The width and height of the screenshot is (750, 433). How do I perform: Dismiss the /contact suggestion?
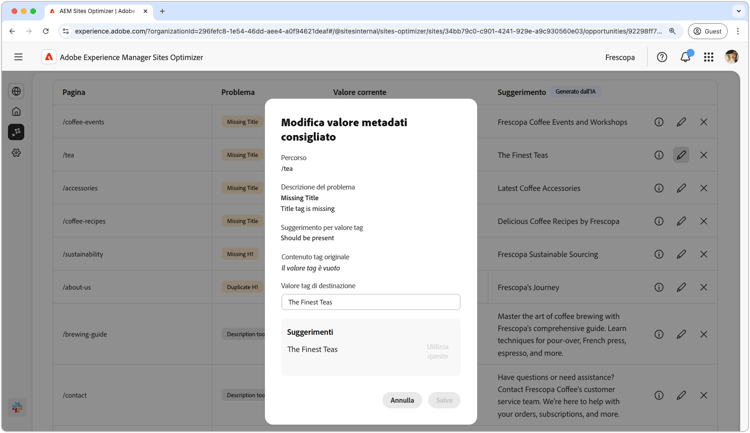click(704, 395)
